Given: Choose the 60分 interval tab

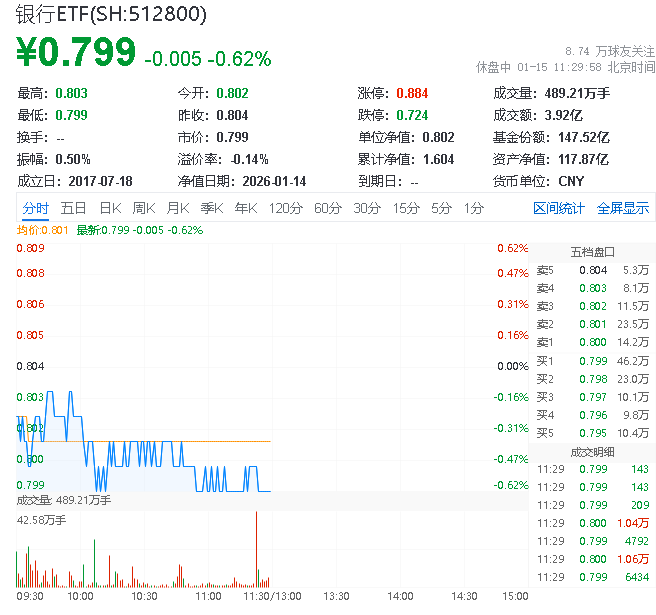Looking at the screenshot, I should click(x=327, y=208).
